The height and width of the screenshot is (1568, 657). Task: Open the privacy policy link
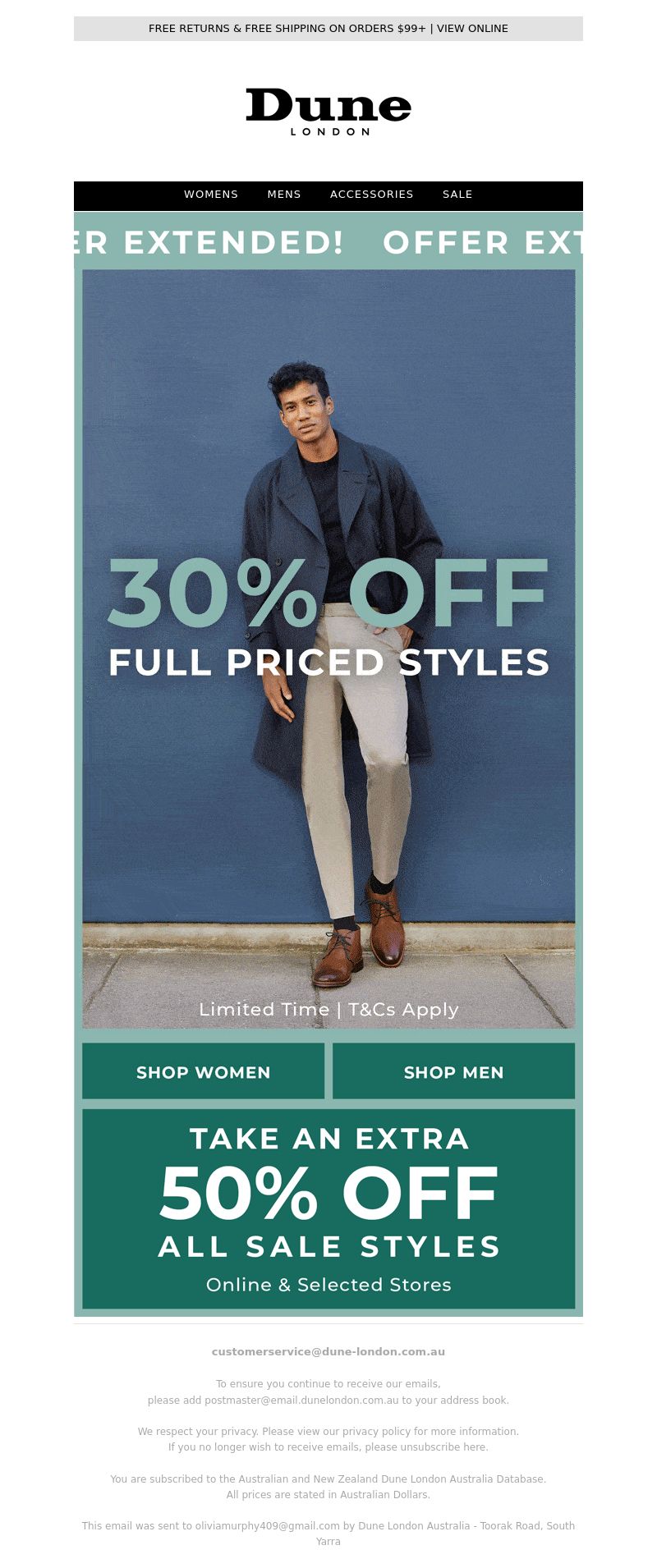(x=376, y=1431)
